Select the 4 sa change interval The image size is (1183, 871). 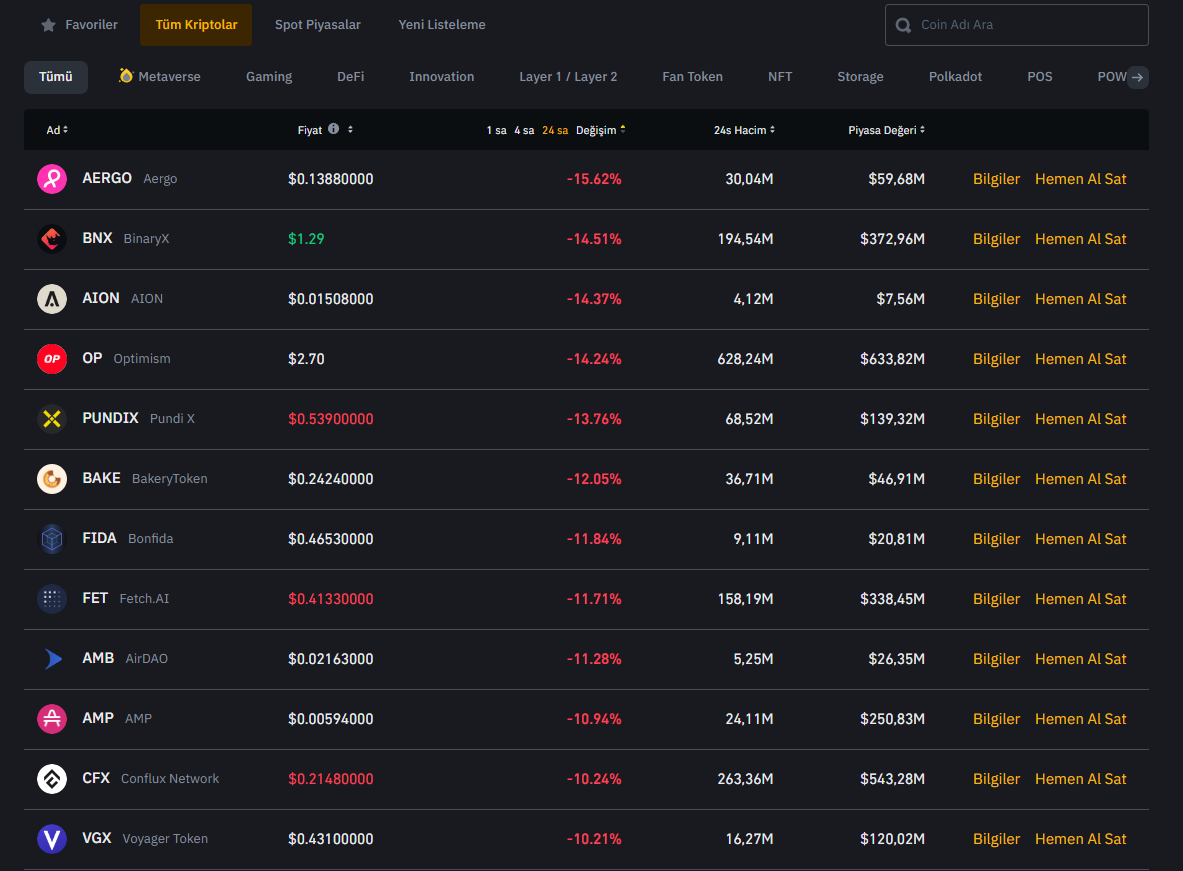tap(524, 130)
